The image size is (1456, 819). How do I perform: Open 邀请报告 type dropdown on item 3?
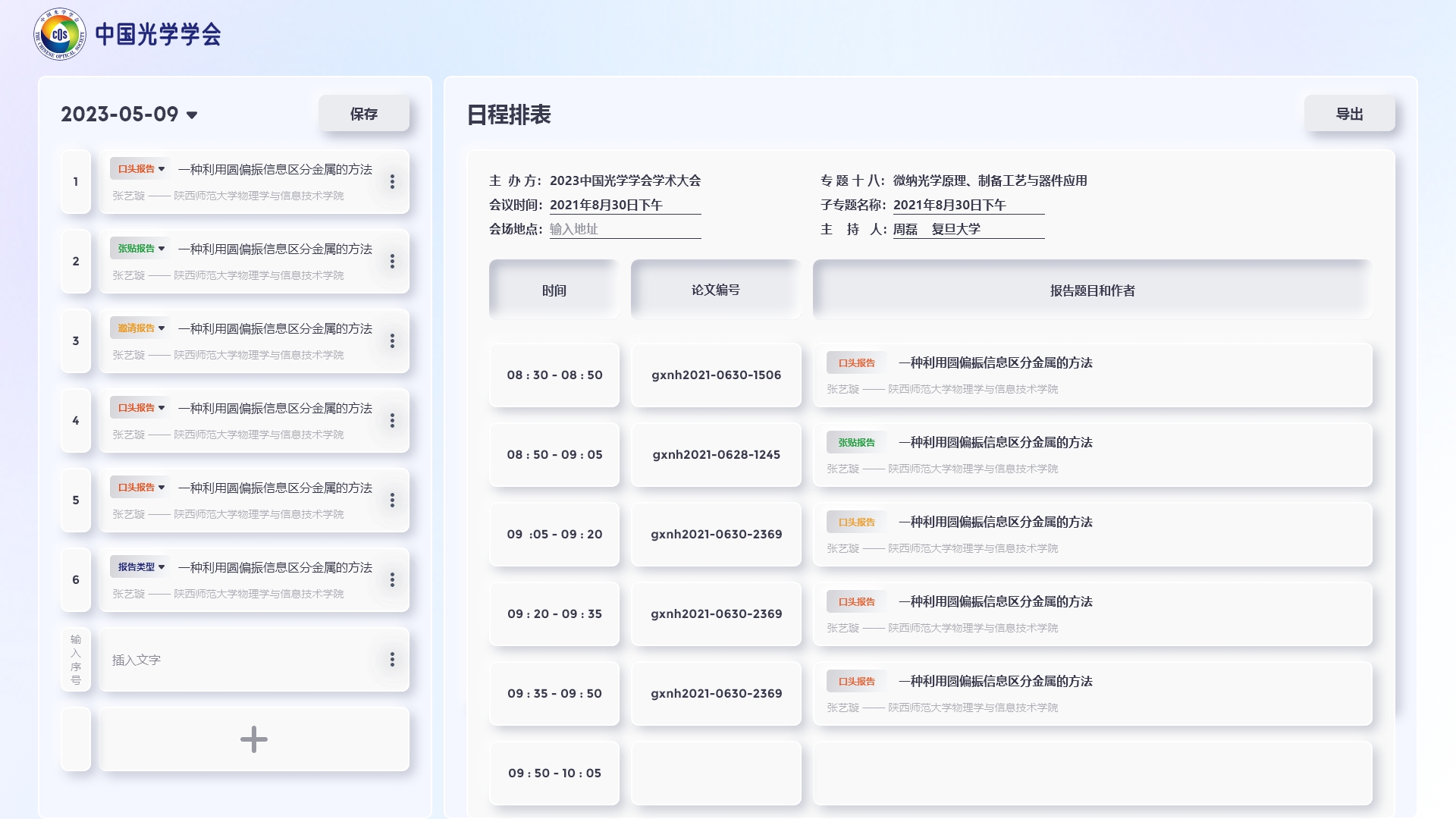pyautogui.click(x=141, y=328)
